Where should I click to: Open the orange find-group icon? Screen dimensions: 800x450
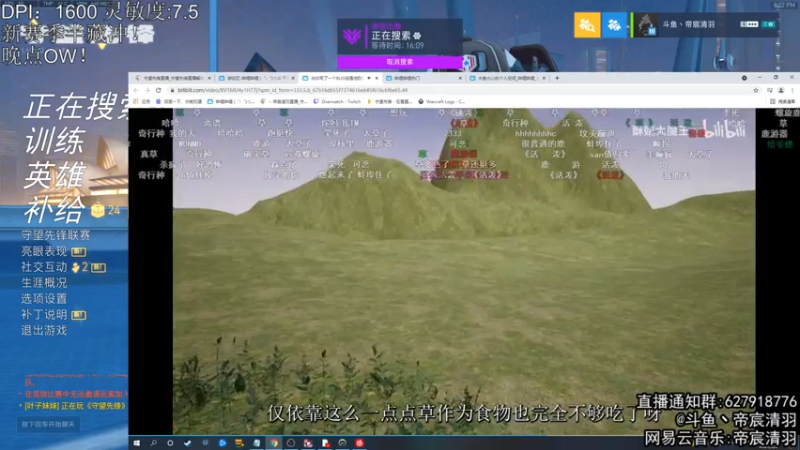tap(587, 24)
